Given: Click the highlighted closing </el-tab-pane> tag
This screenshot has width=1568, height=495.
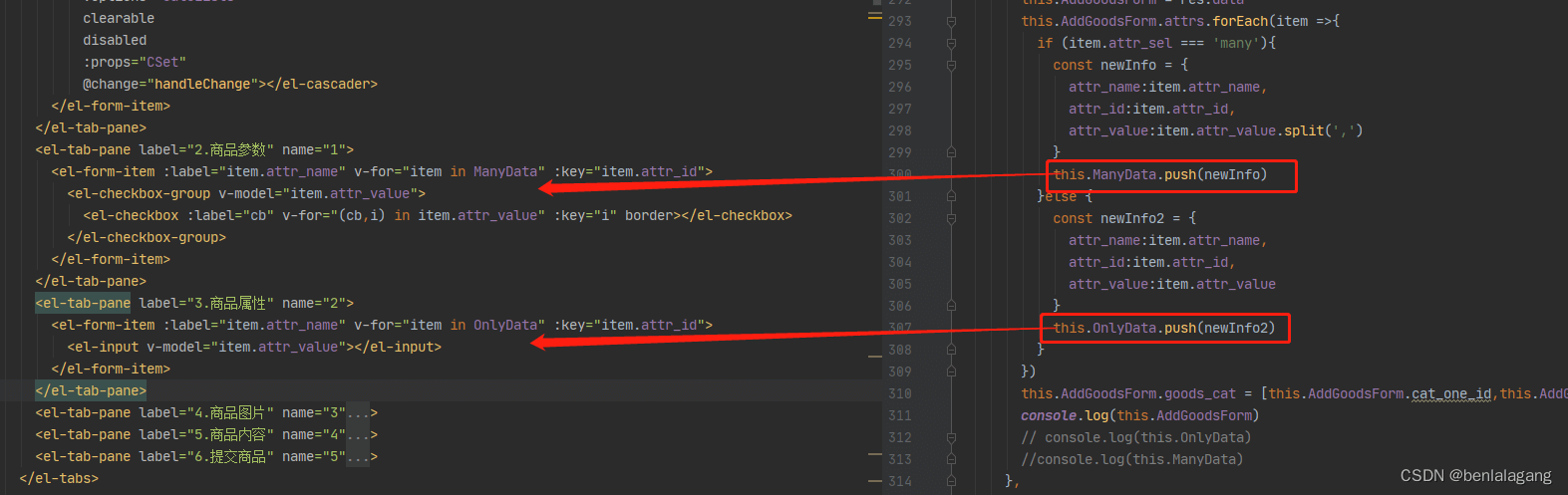Looking at the screenshot, I should pyautogui.click(x=91, y=390).
